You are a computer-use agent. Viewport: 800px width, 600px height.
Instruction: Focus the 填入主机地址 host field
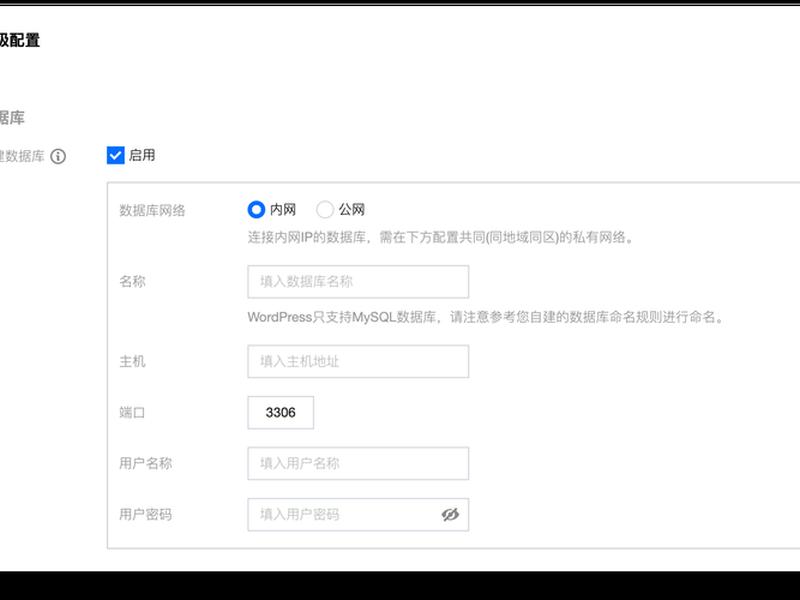(x=358, y=361)
